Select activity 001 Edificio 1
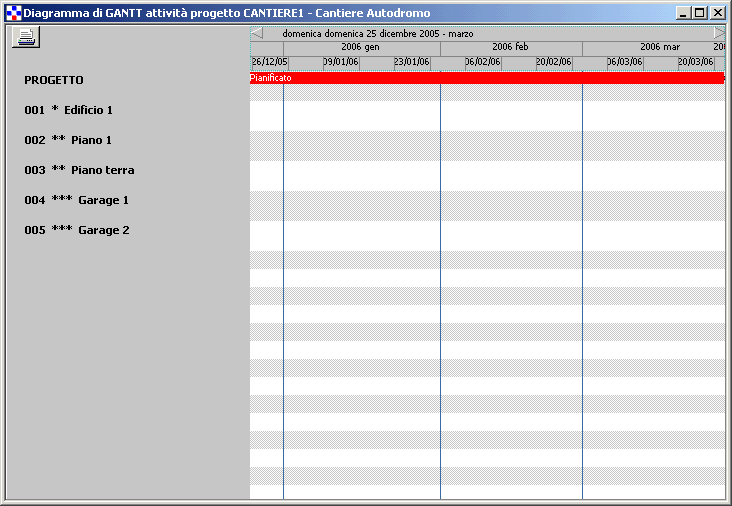This screenshot has height=506, width=732. (x=69, y=110)
